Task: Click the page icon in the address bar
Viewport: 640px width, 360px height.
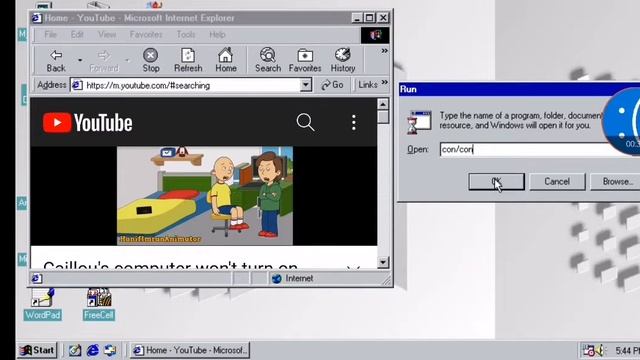Action: [77, 85]
